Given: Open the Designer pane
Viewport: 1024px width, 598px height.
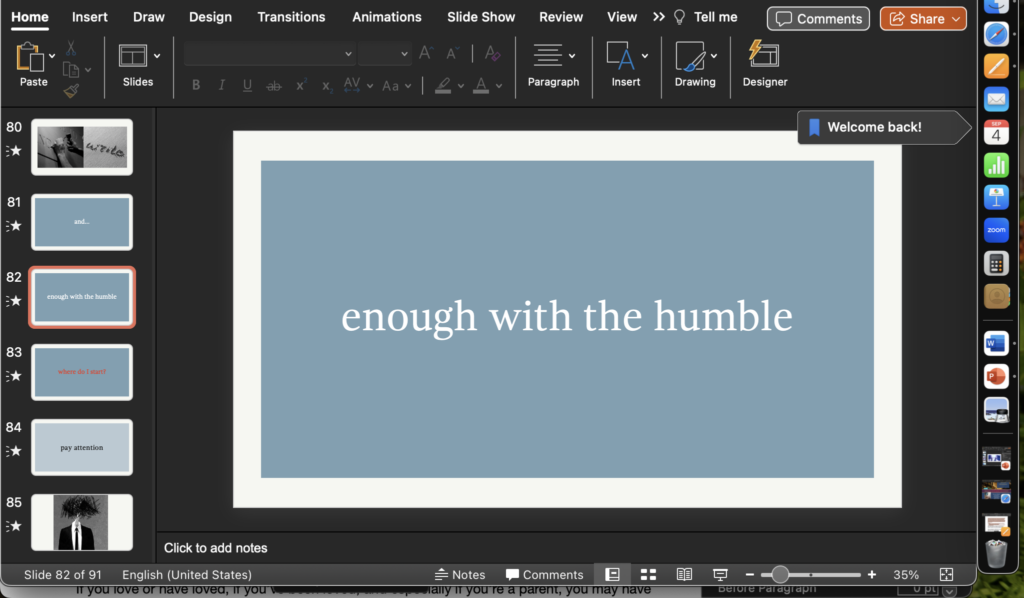Looking at the screenshot, I should [765, 65].
